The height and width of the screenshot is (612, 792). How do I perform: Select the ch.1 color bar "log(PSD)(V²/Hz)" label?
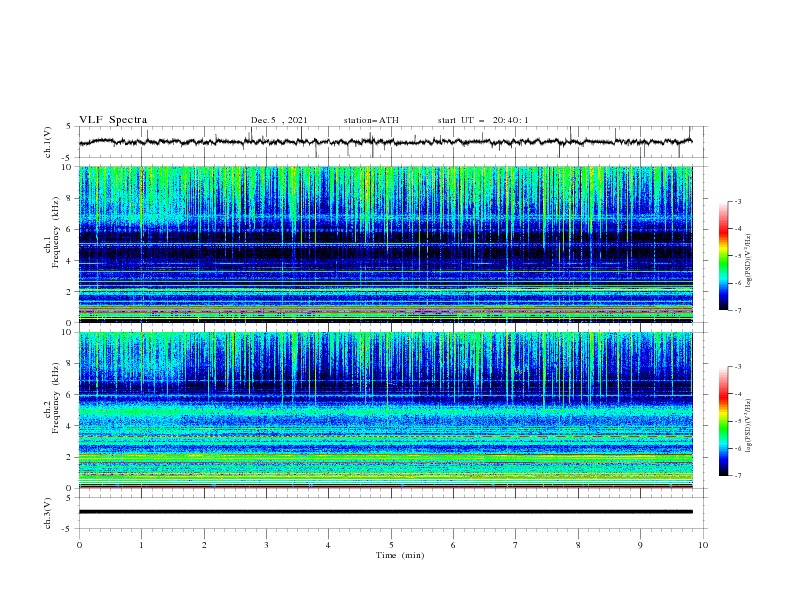748,261
